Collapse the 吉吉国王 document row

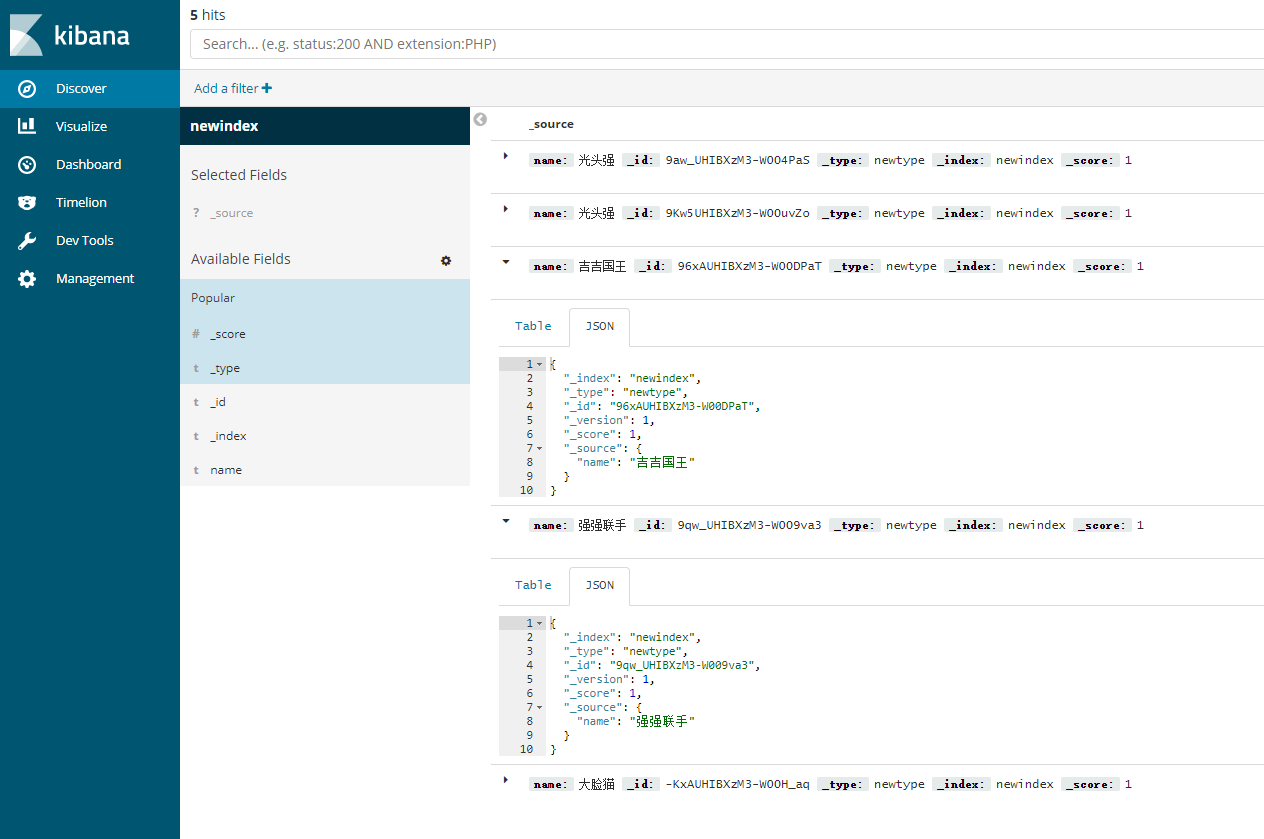506,262
